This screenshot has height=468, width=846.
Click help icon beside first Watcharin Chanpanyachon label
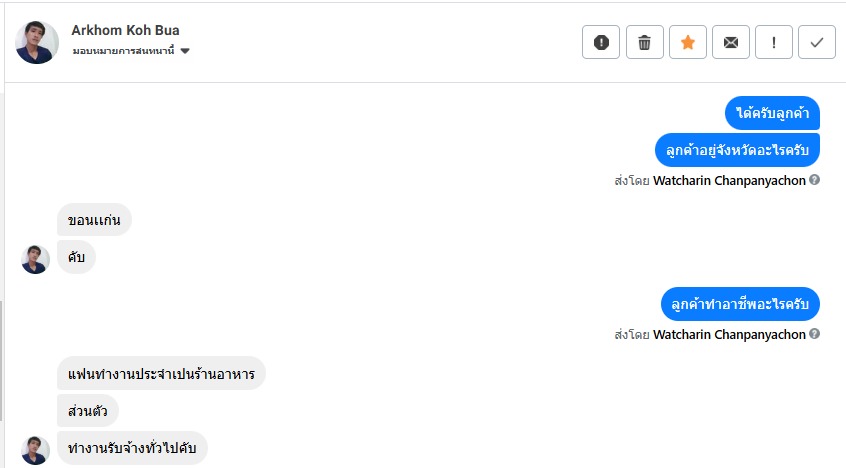coord(815,180)
